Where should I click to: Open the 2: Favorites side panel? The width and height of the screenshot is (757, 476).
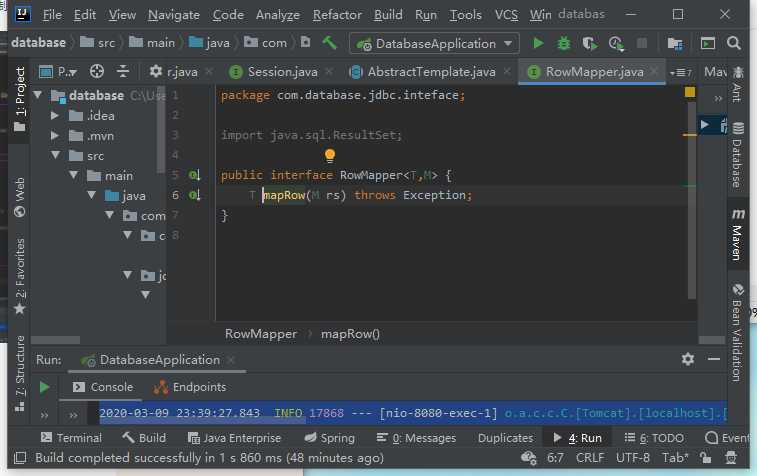point(20,276)
